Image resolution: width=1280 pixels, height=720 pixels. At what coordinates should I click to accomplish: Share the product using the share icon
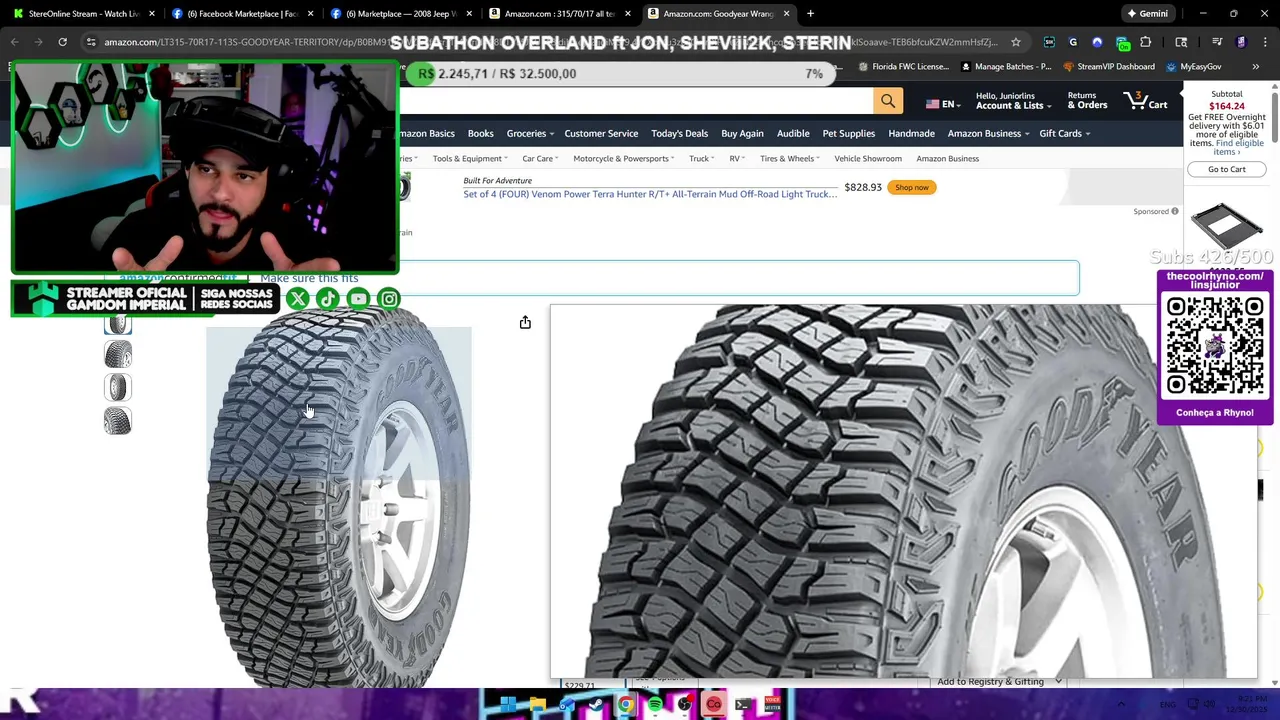click(525, 322)
